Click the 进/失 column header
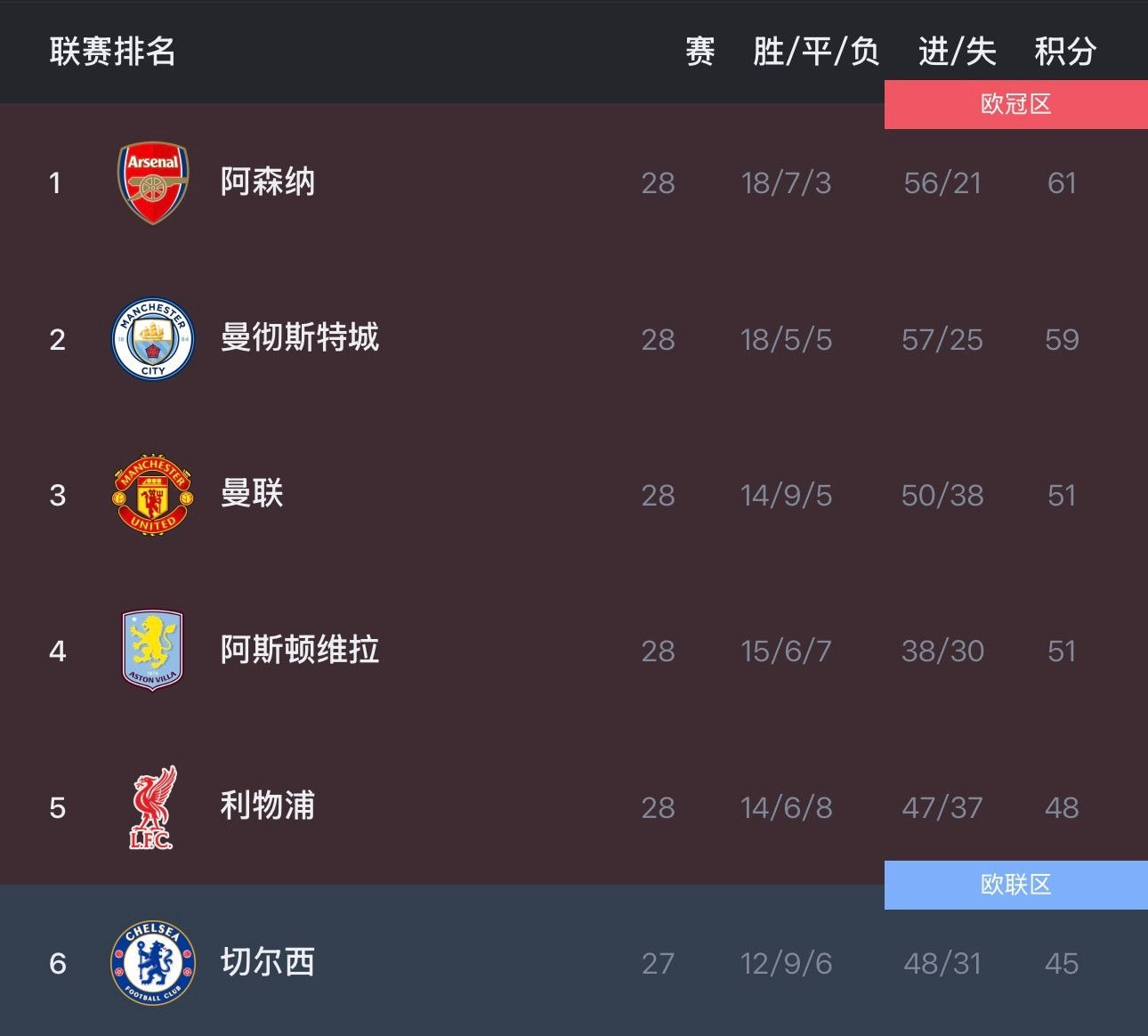The image size is (1148, 1036). [x=957, y=52]
